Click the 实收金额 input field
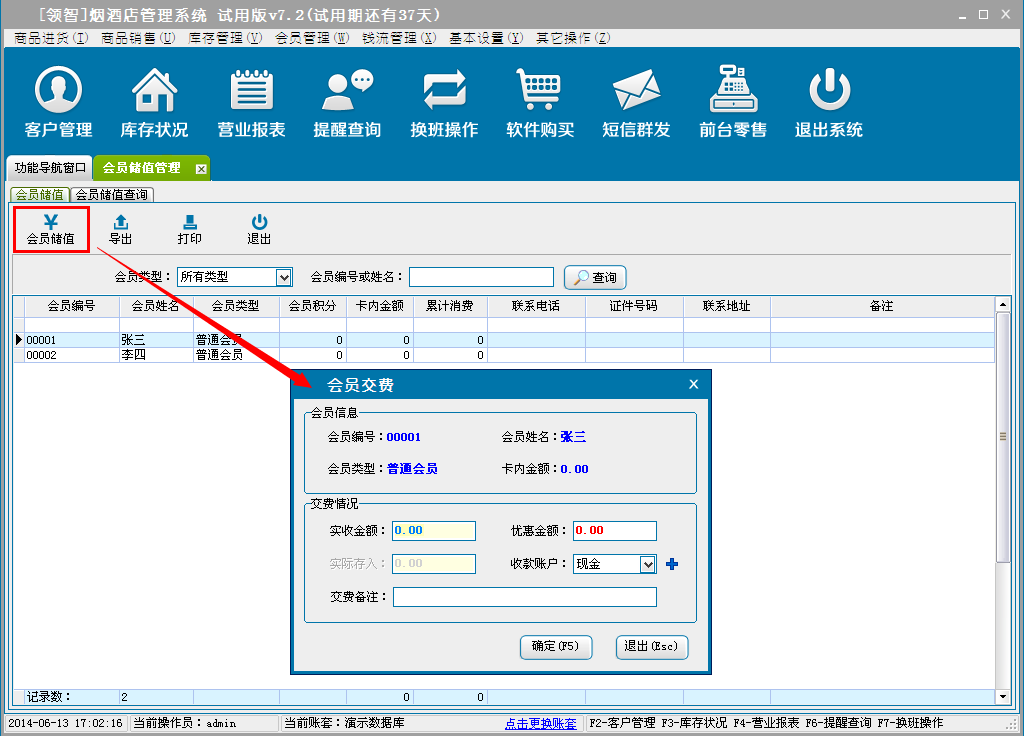 (x=433, y=530)
